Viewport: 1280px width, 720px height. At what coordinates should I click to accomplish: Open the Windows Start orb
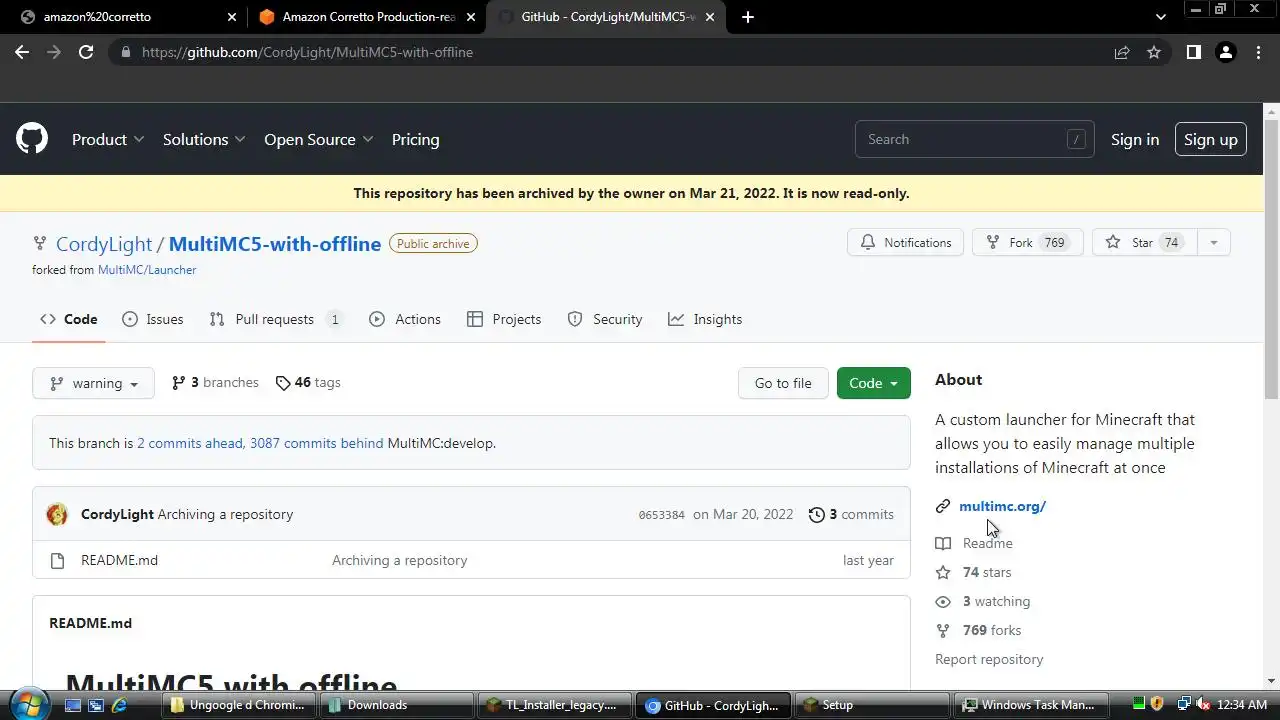(x=27, y=704)
